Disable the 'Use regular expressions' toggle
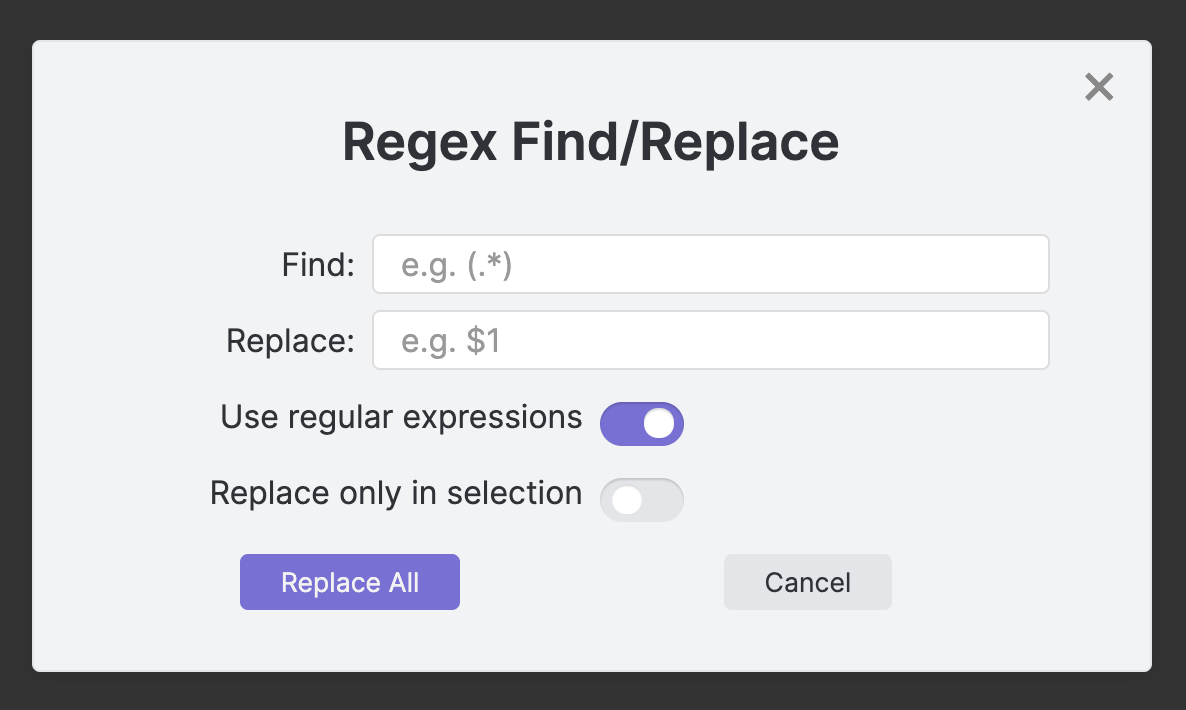 click(641, 423)
